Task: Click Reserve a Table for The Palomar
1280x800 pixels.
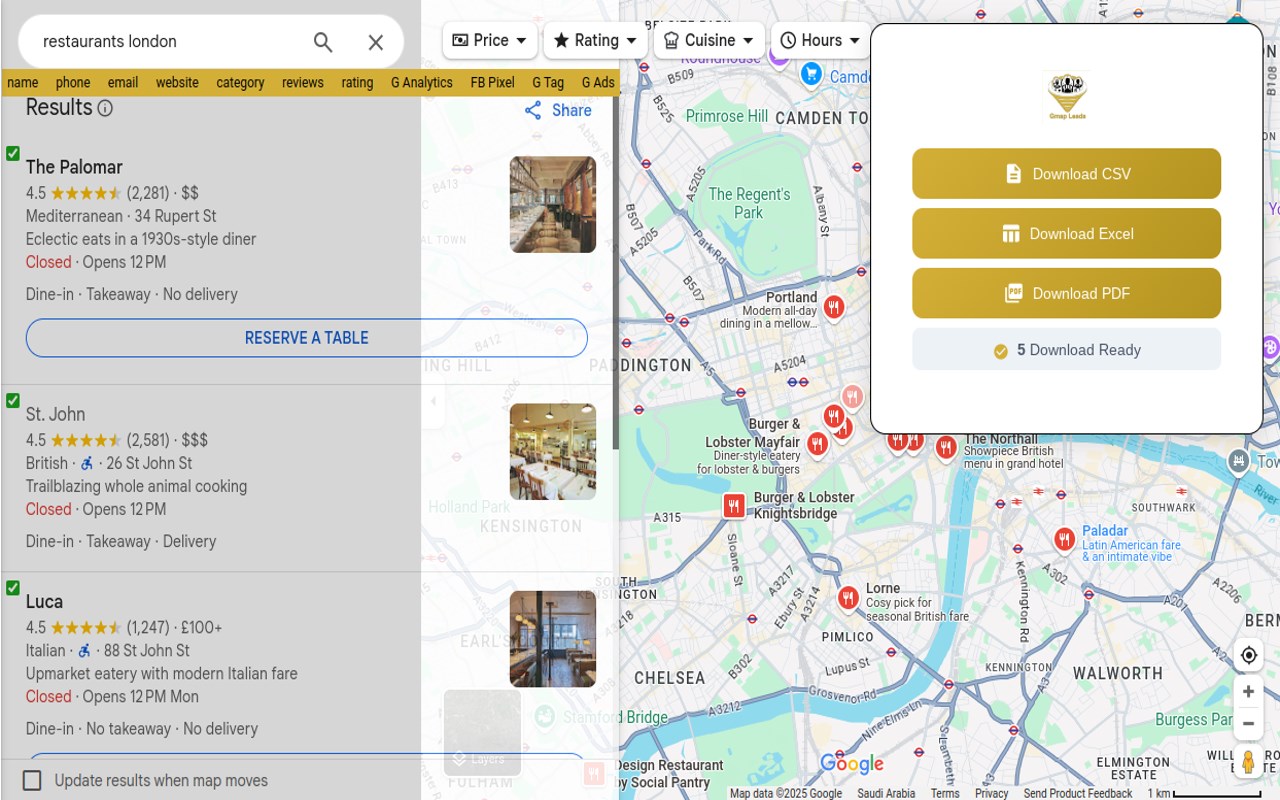Action: [x=307, y=338]
